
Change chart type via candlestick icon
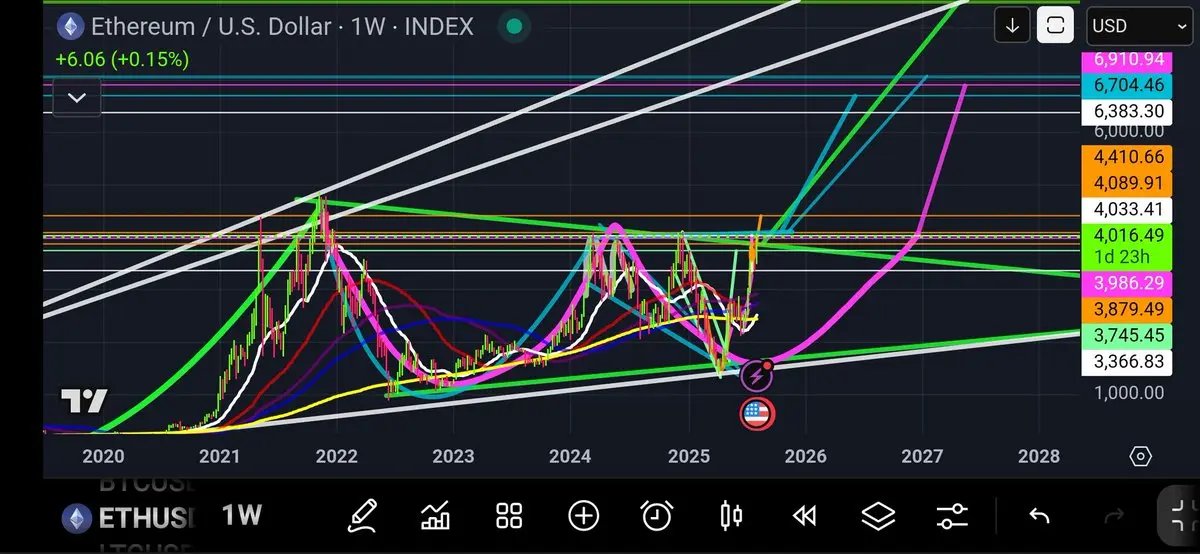(731, 516)
